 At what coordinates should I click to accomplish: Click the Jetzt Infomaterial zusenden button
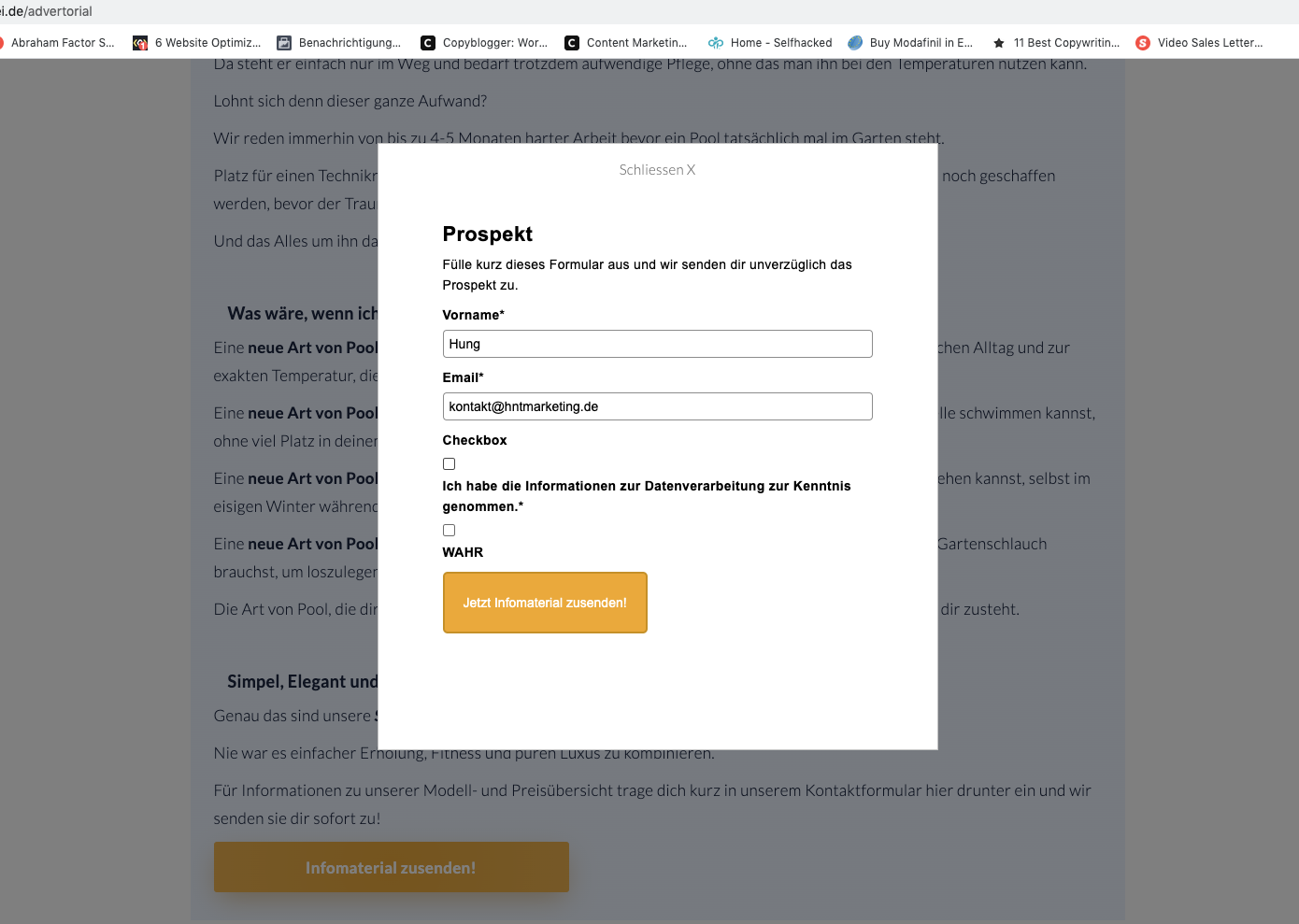pos(545,603)
